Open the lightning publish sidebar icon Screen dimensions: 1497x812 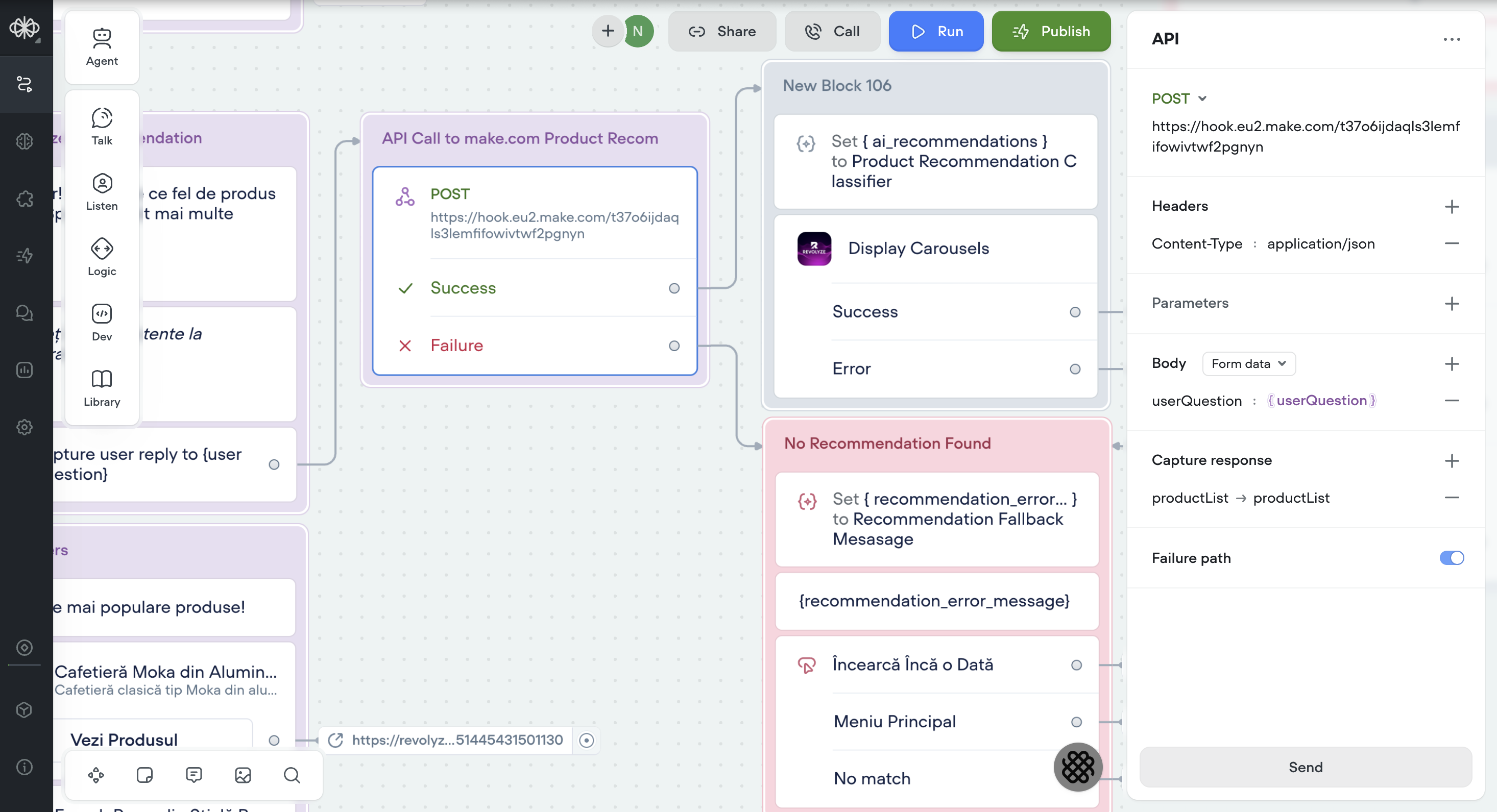click(25, 256)
